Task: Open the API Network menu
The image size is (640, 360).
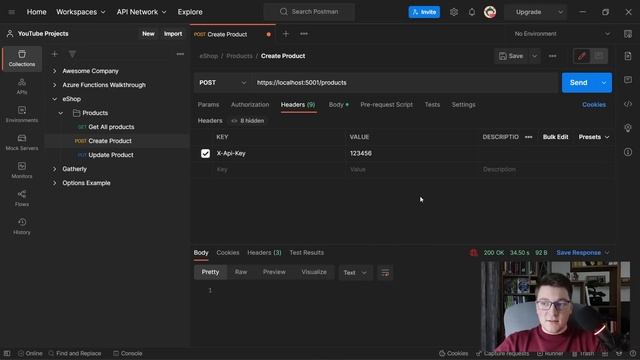Action: 141,12
